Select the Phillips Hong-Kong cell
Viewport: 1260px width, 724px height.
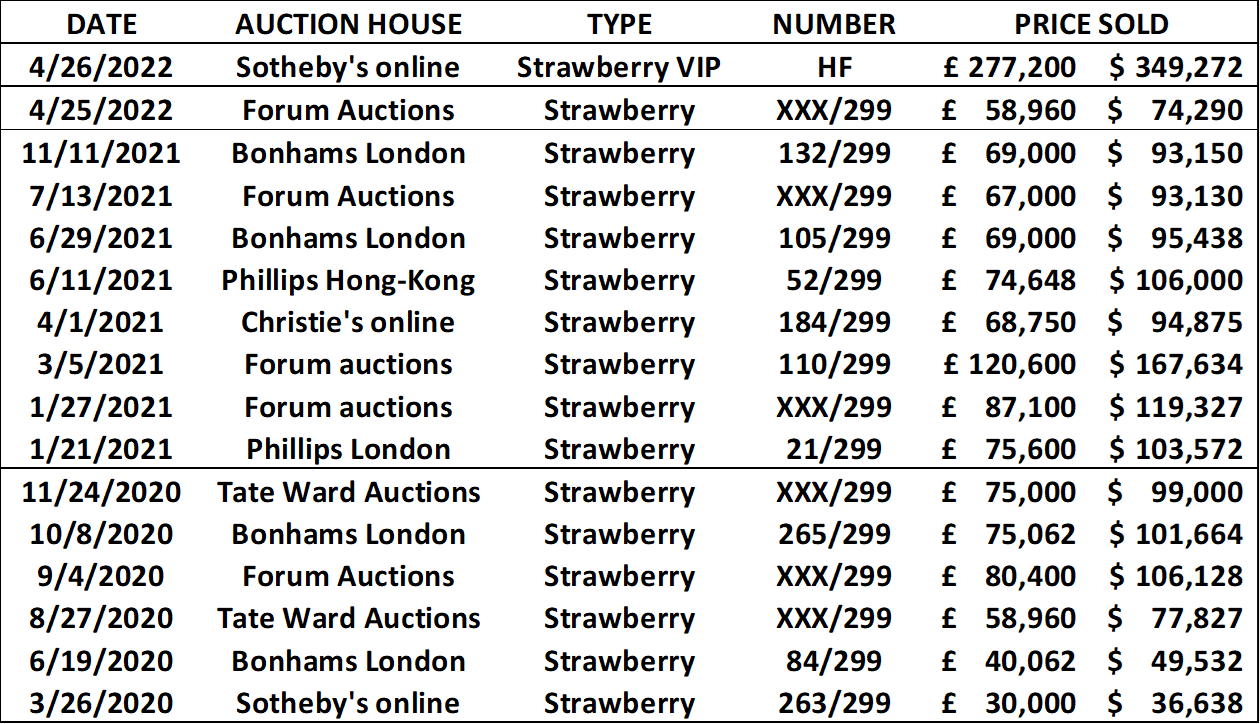click(348, 281)
